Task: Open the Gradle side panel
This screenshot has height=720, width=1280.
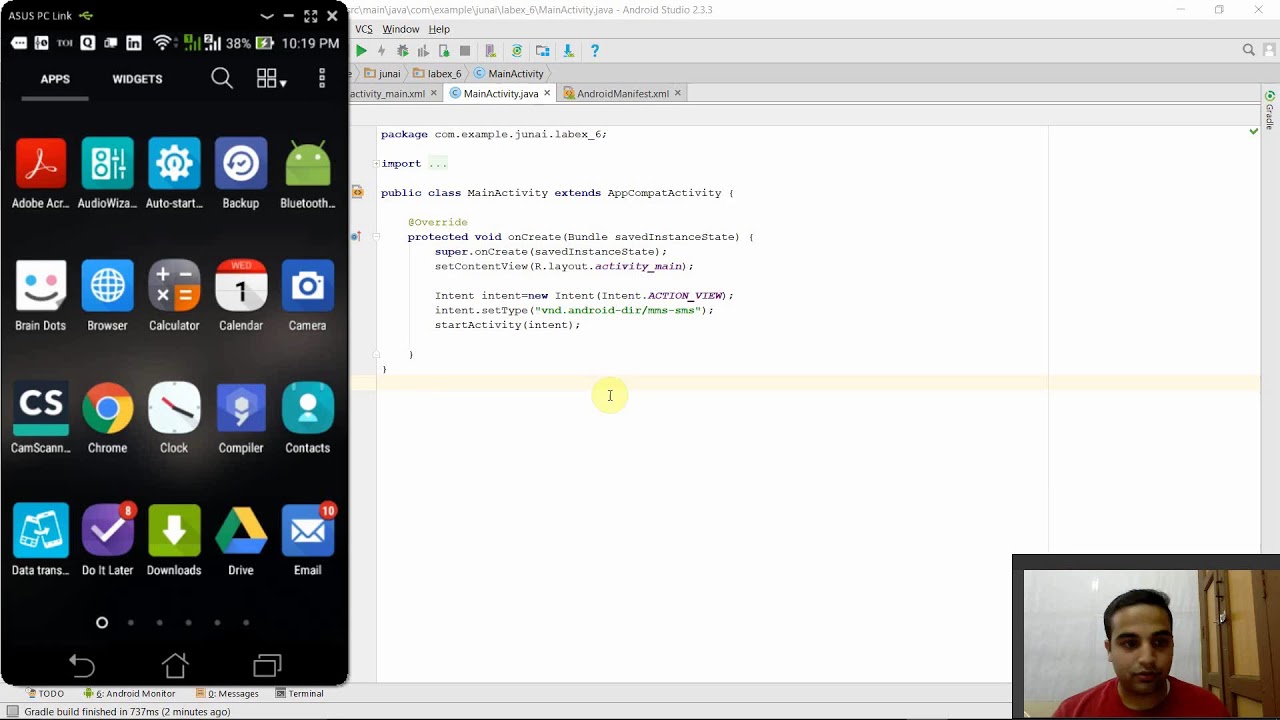Action: tap(1270, 110)
